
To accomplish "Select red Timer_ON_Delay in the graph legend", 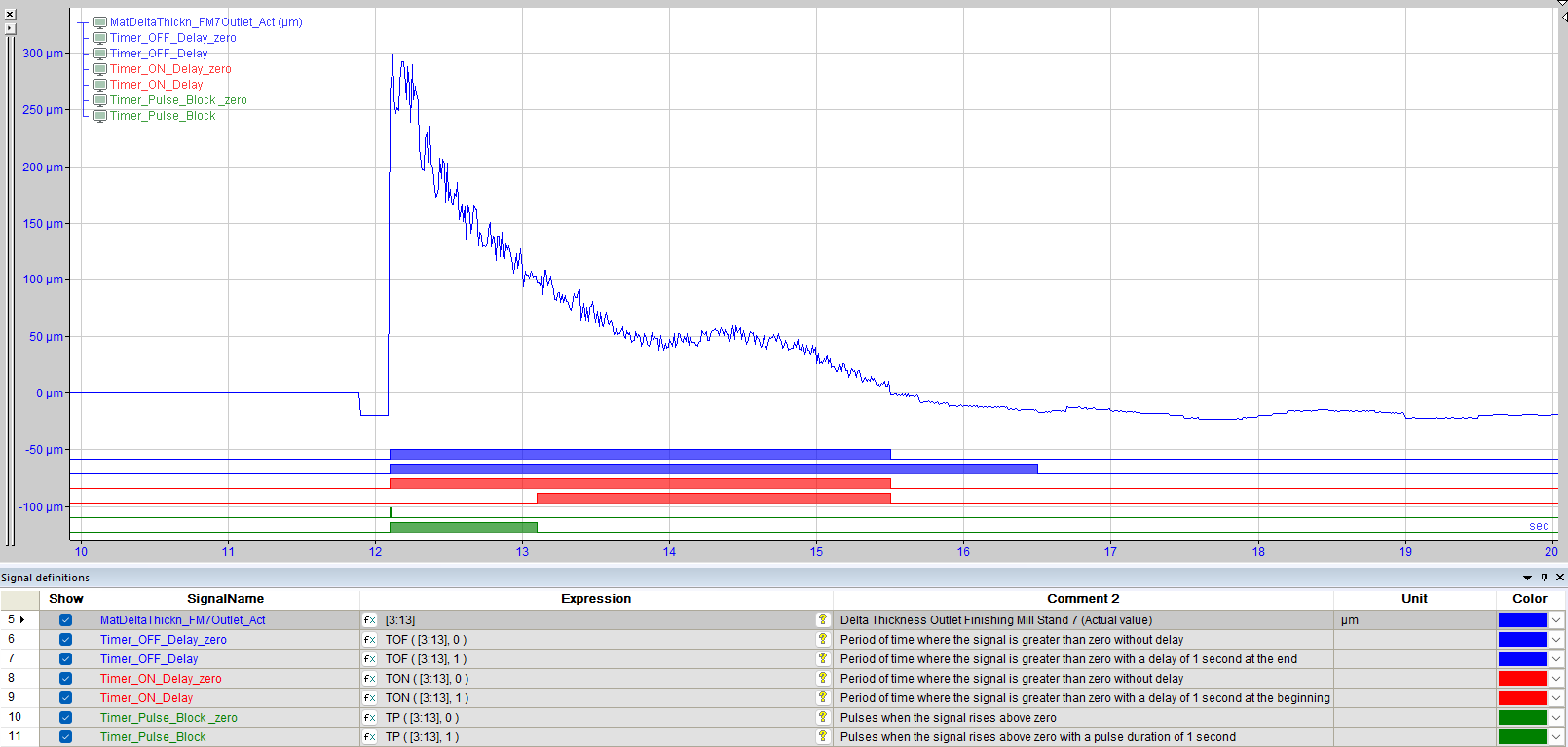I will point(156,85).
